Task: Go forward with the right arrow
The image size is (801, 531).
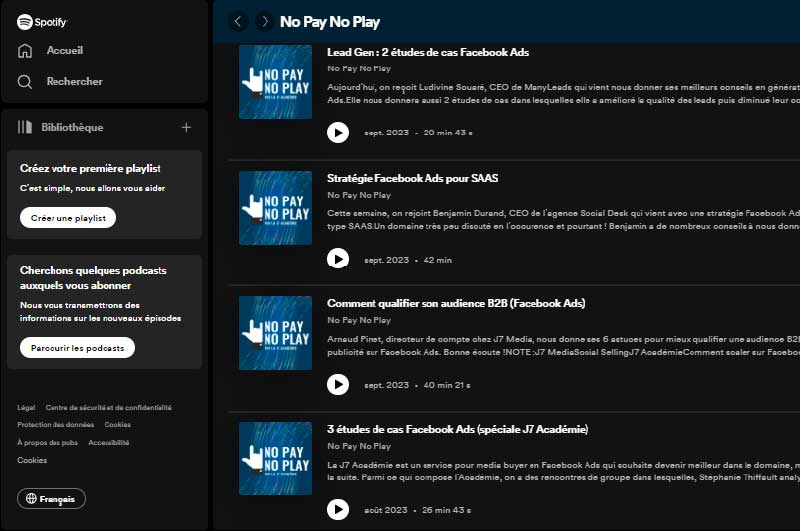Action: pyautogui.click(x=264, y=21)
